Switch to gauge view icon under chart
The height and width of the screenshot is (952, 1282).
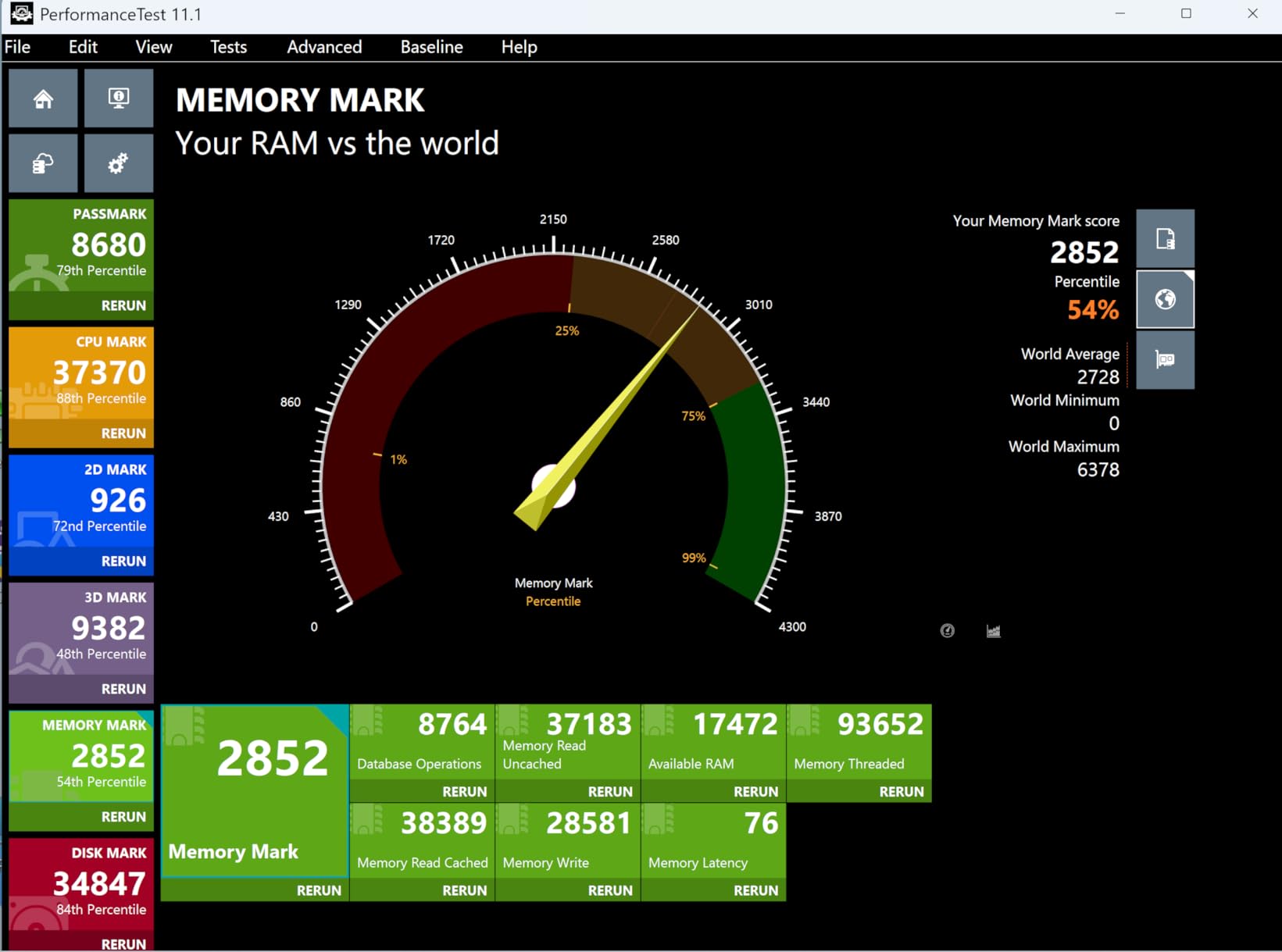[x=947, y=631]
